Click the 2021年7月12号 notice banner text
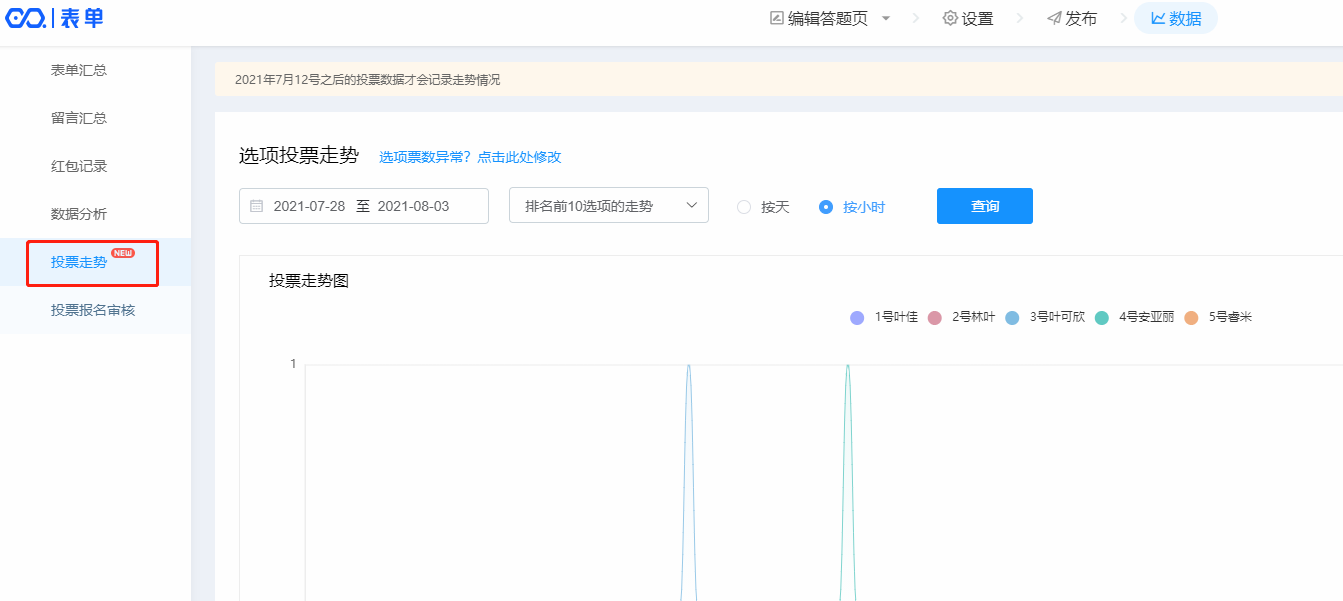Screen dimensions: 1343x601 tap(367, 80)
